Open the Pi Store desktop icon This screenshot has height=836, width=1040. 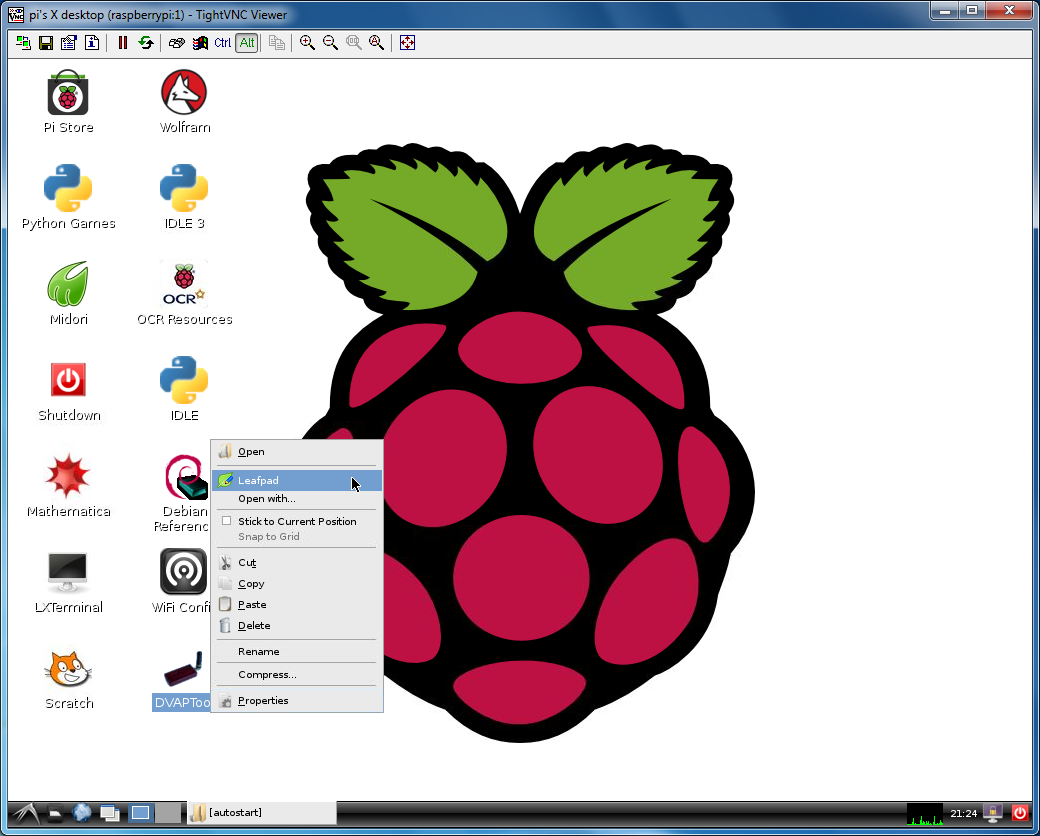pos(68,102)
